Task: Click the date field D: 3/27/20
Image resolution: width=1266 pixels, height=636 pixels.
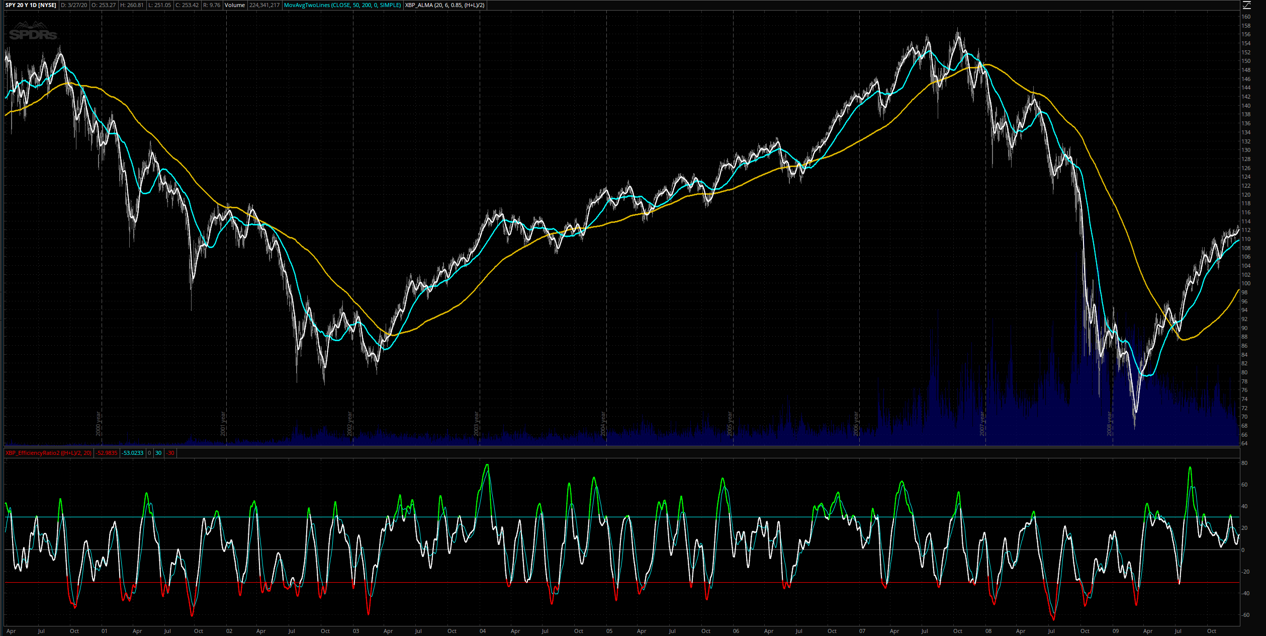Action: tap(73, 5)
